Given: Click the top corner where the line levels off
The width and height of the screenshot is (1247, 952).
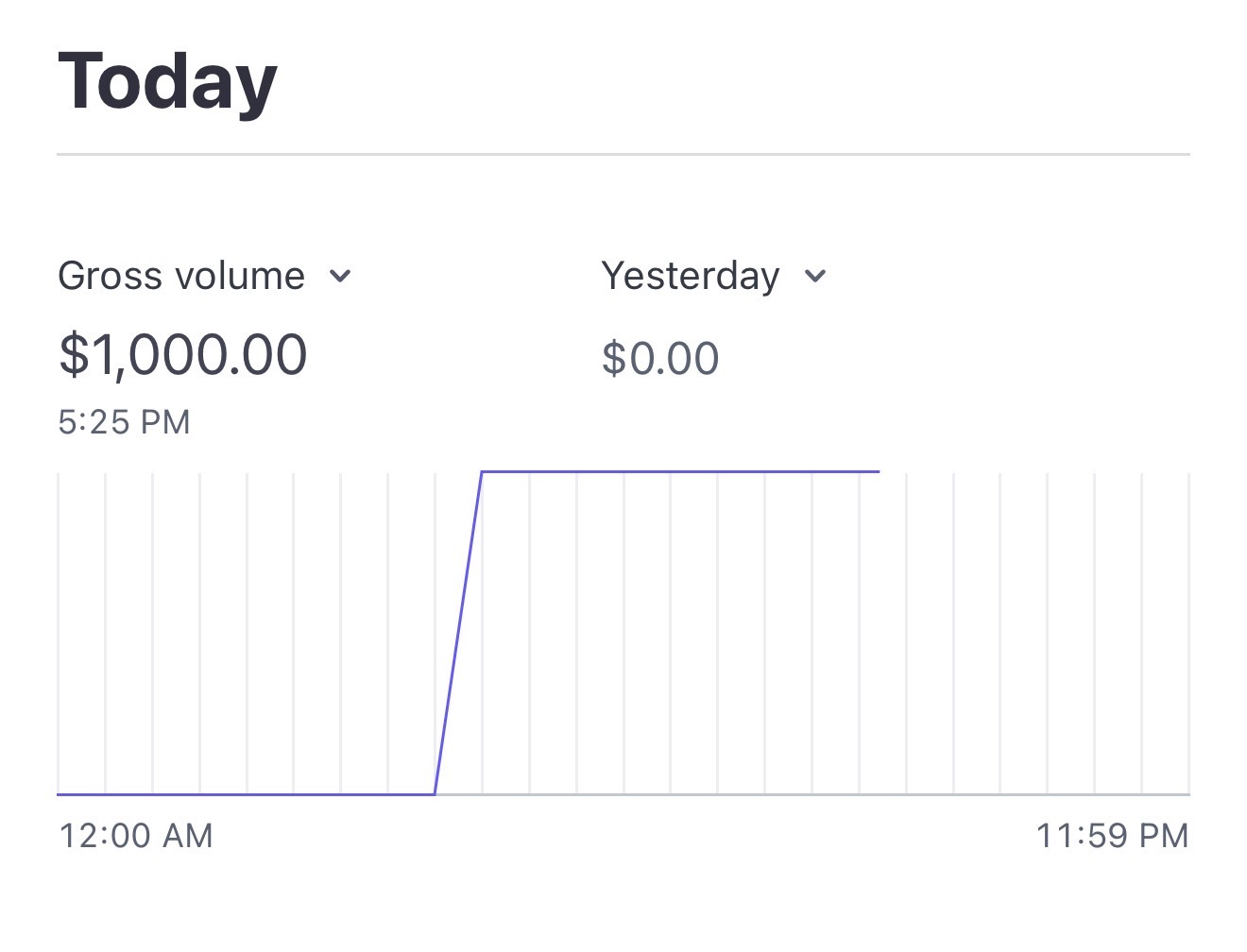Looking at the screenshot, I should pos(482,470).
